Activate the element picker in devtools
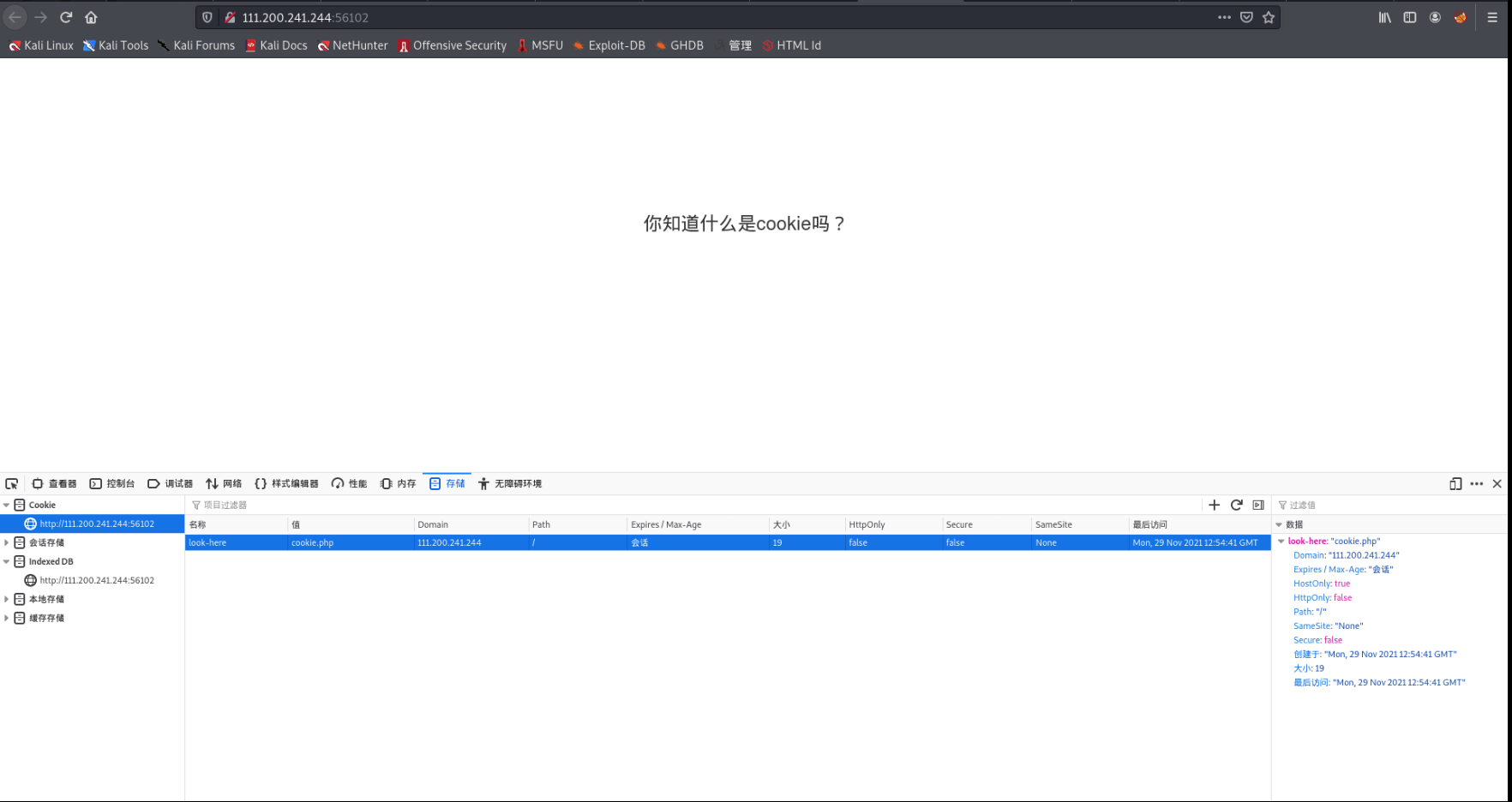This screenshot has width=1512, height=802. click(x=12, y=483)
